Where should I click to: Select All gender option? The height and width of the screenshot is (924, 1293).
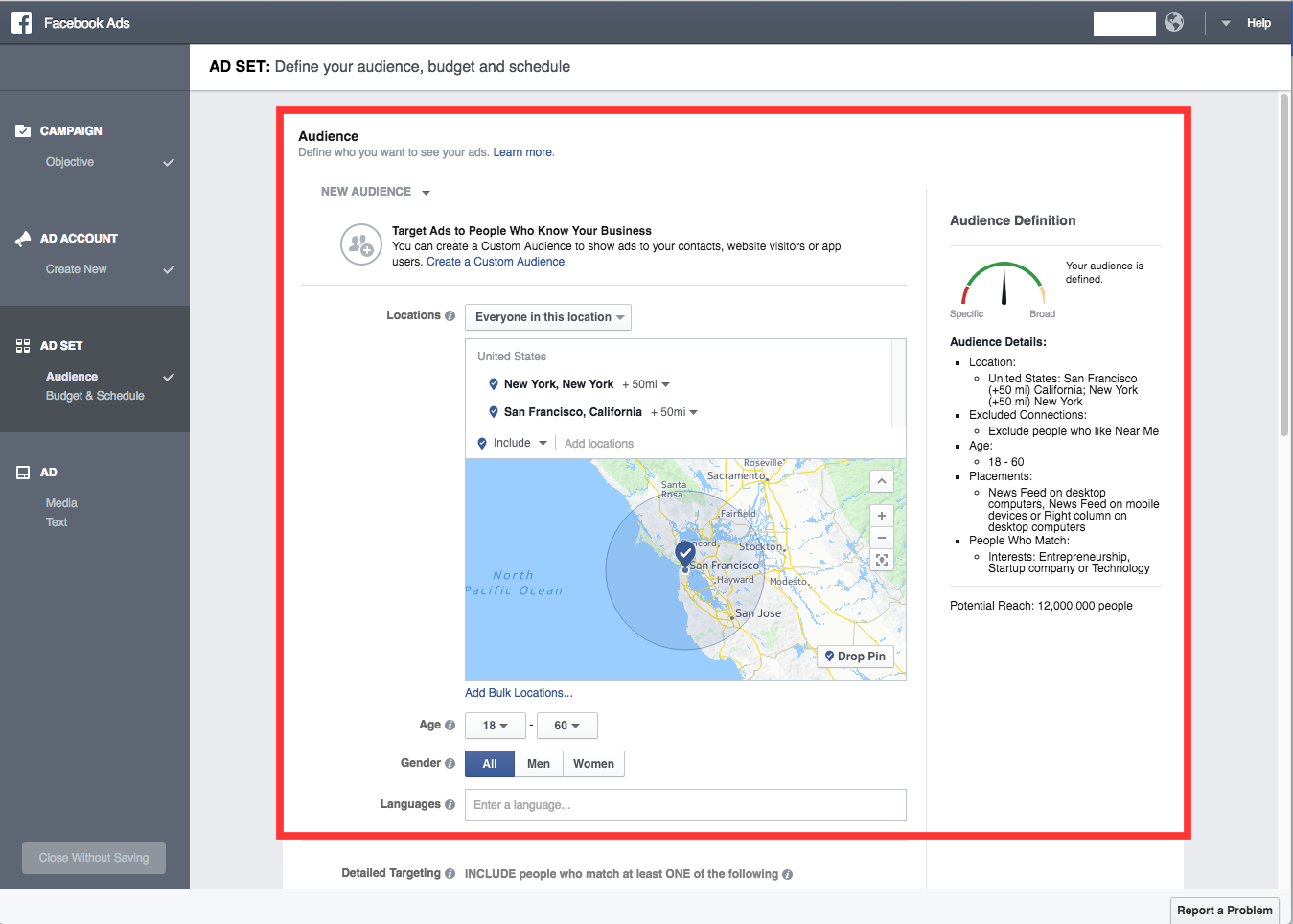click(x=490, y=764)
